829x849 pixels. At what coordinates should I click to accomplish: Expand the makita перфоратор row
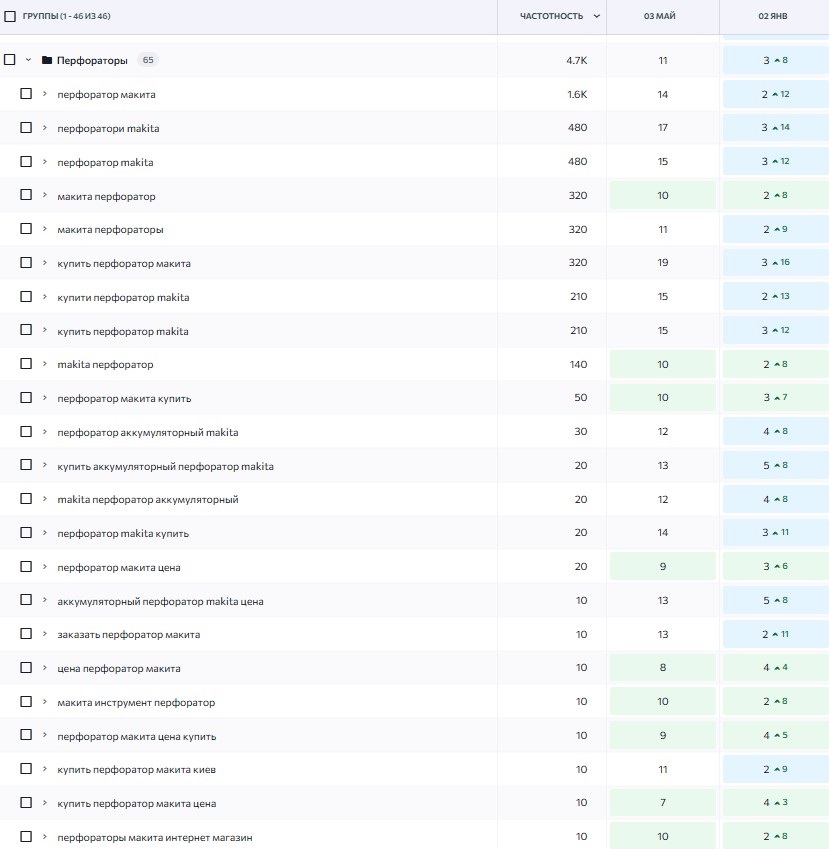tap(44, 365)
